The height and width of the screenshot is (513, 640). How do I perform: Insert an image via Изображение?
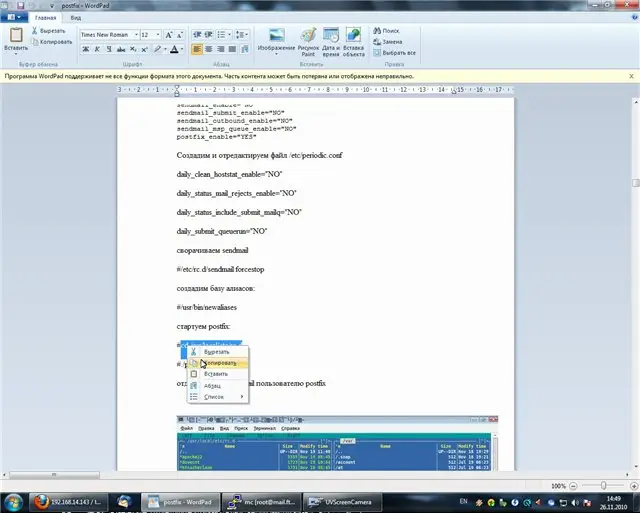pos(276,38)
